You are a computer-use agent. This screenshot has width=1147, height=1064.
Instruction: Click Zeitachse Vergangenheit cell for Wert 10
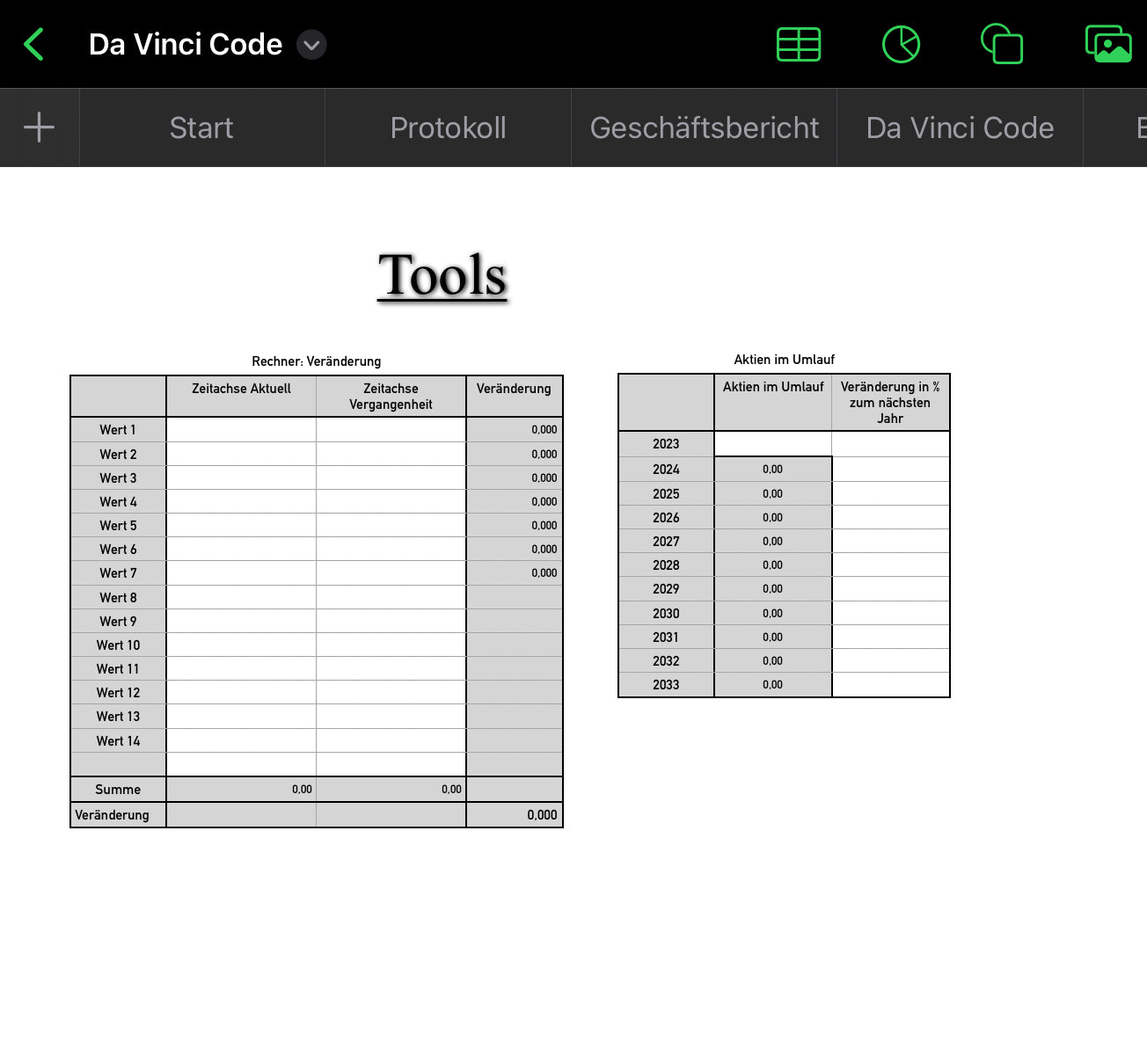pos(391,645)
